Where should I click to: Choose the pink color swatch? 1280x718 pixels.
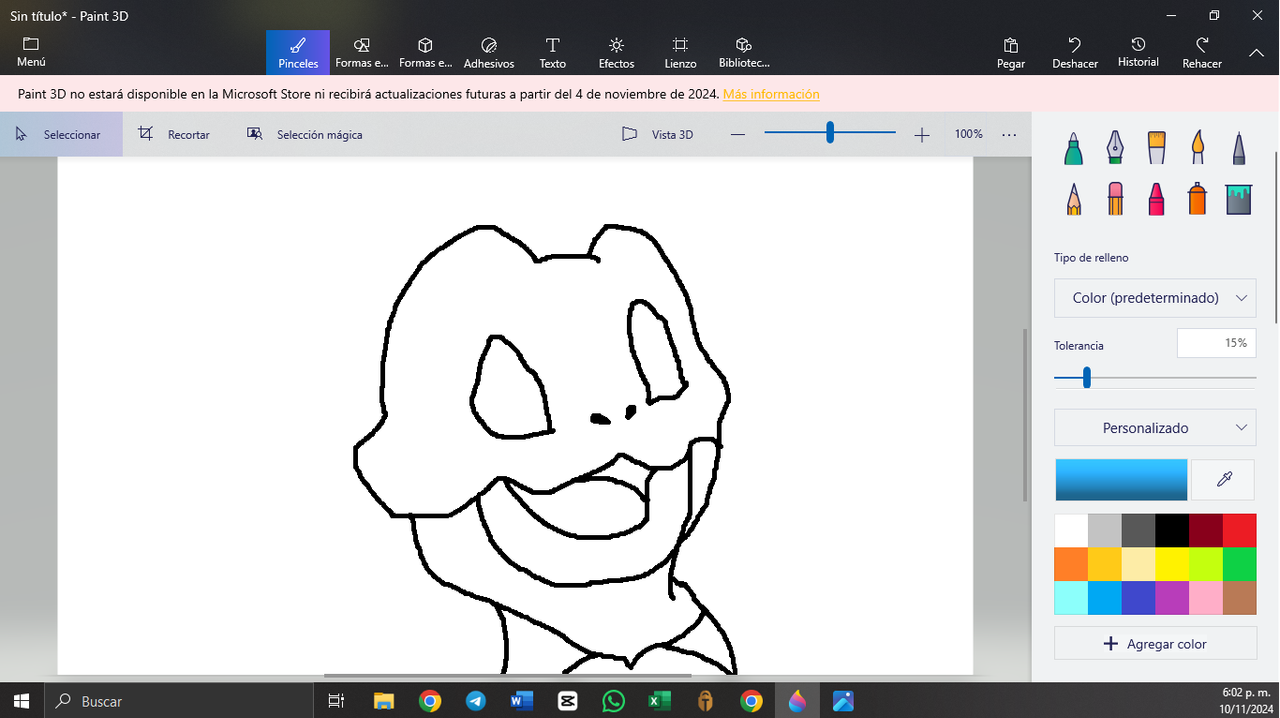point(1206,598)
